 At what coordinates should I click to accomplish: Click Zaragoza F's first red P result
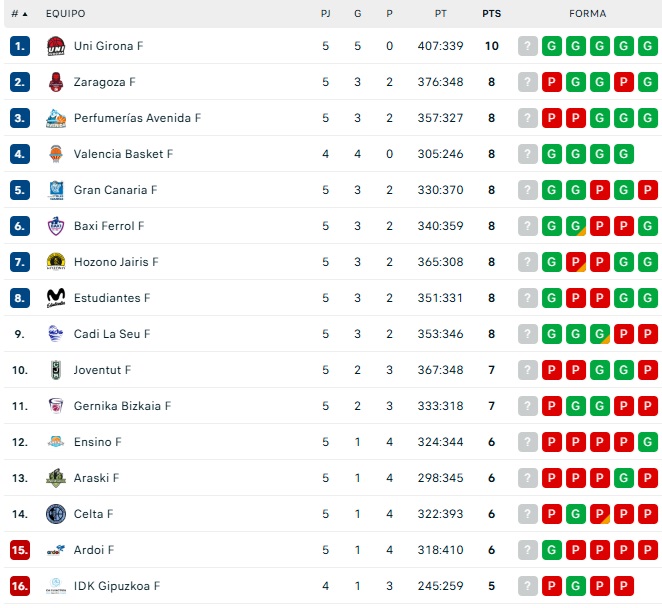(552, 82)
